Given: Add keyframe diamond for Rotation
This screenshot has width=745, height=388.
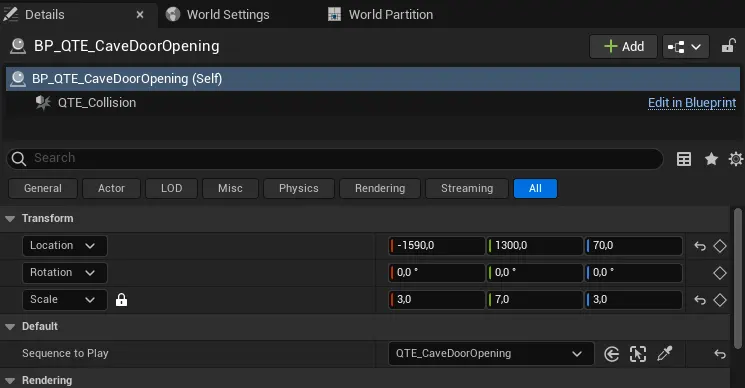Looking at the screenshot, I should [720, 273].
